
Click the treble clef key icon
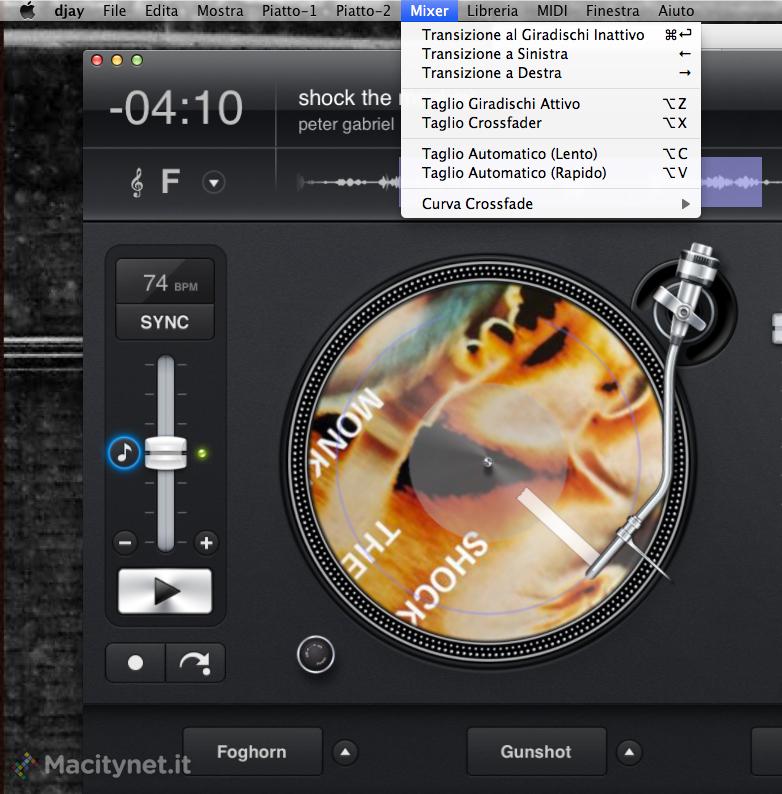click(x=137, y=182)
